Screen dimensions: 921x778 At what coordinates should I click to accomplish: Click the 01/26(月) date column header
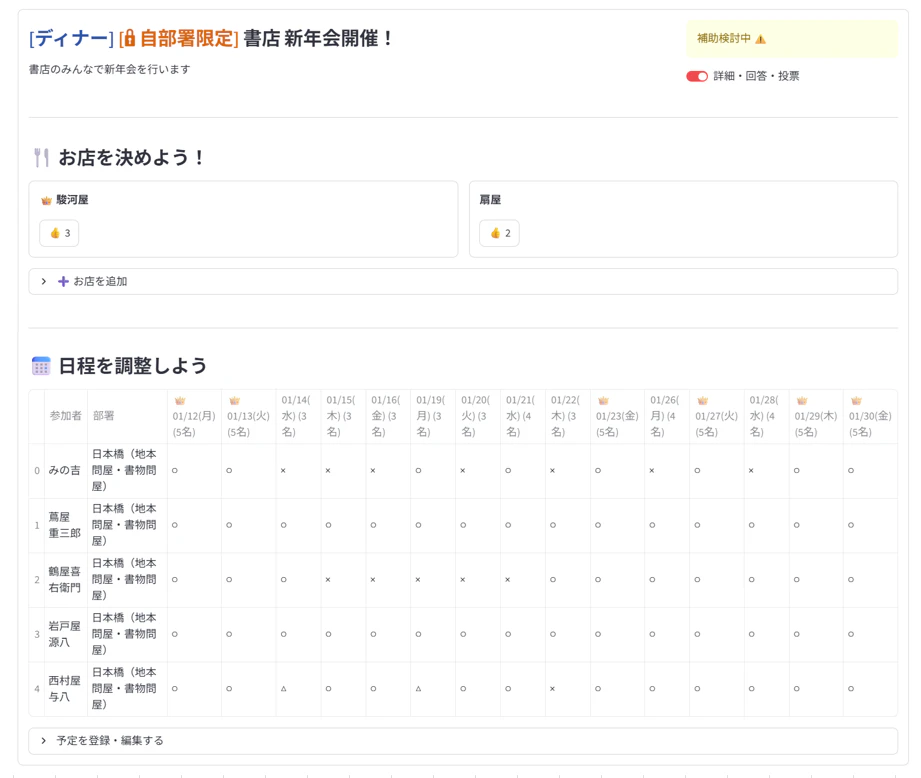(x=665, y=416)
